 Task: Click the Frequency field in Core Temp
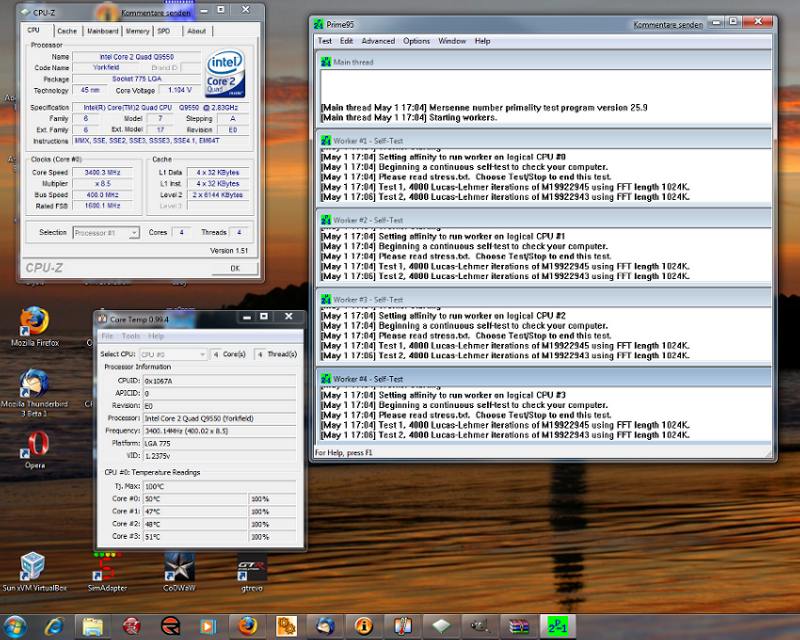point(219,431)
